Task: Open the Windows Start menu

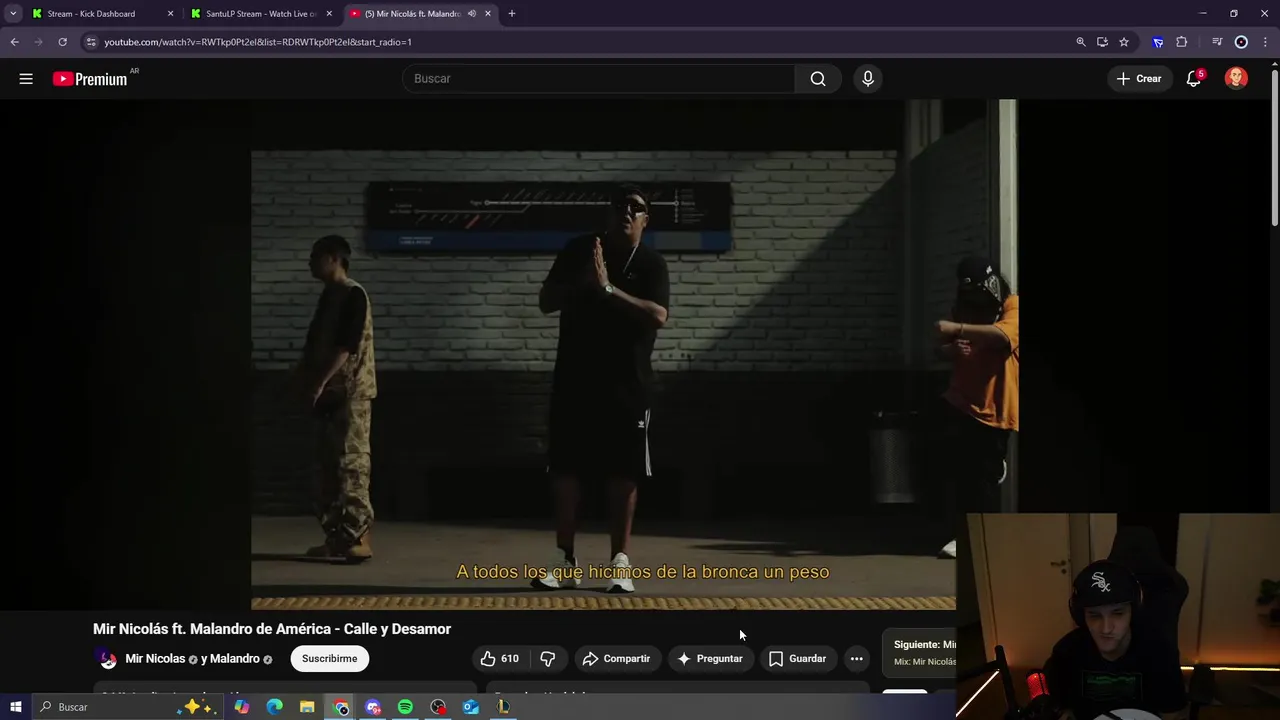Action: click(15, 707)
